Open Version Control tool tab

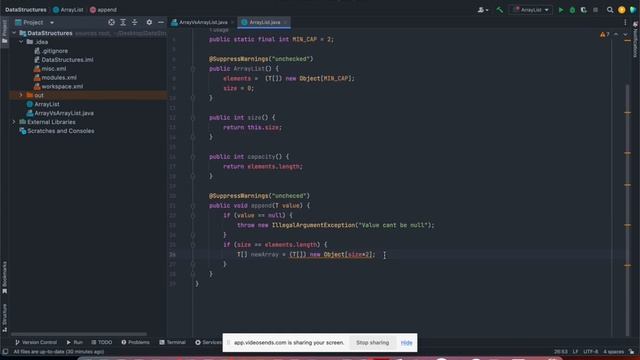click(x=36, y=342)
